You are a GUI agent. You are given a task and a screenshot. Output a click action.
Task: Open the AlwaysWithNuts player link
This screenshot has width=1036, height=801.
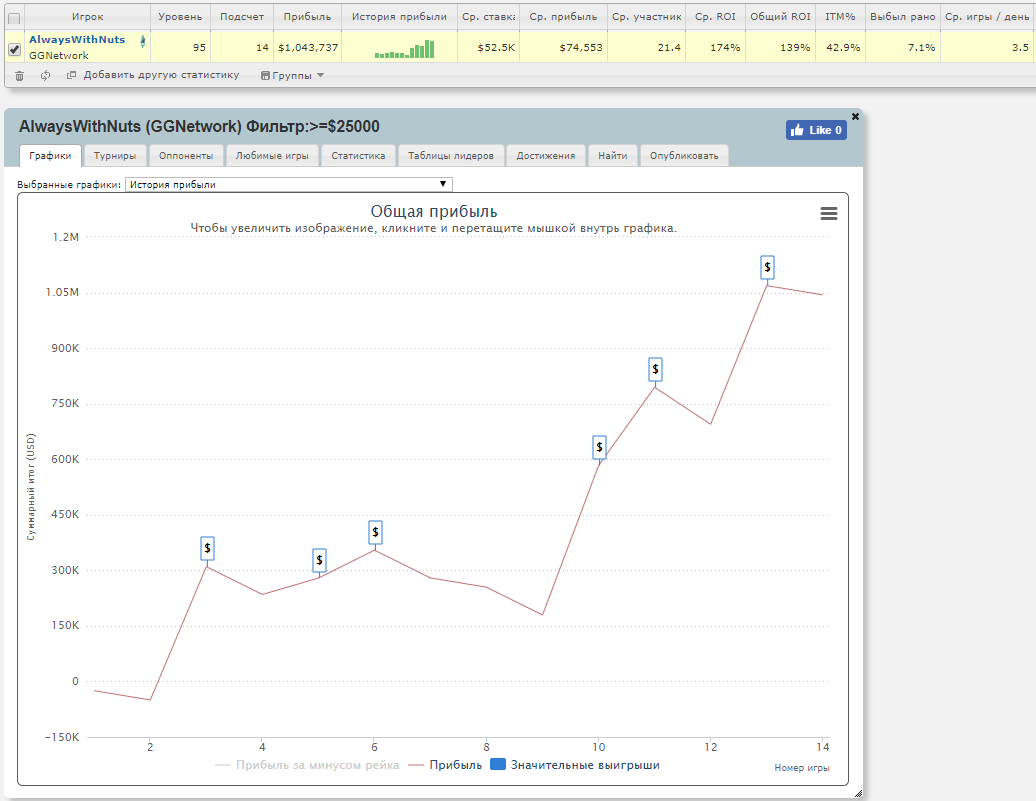point(77,40)
